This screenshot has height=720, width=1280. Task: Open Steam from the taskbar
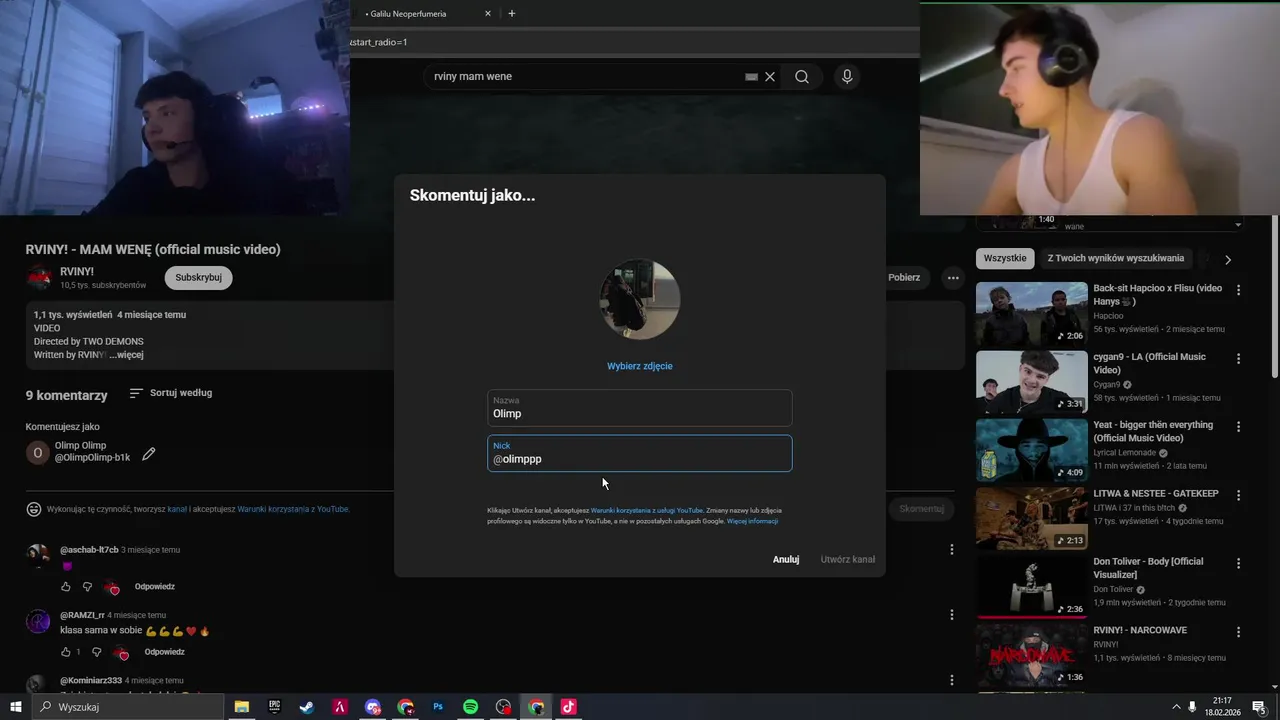[x=307, y=707]
